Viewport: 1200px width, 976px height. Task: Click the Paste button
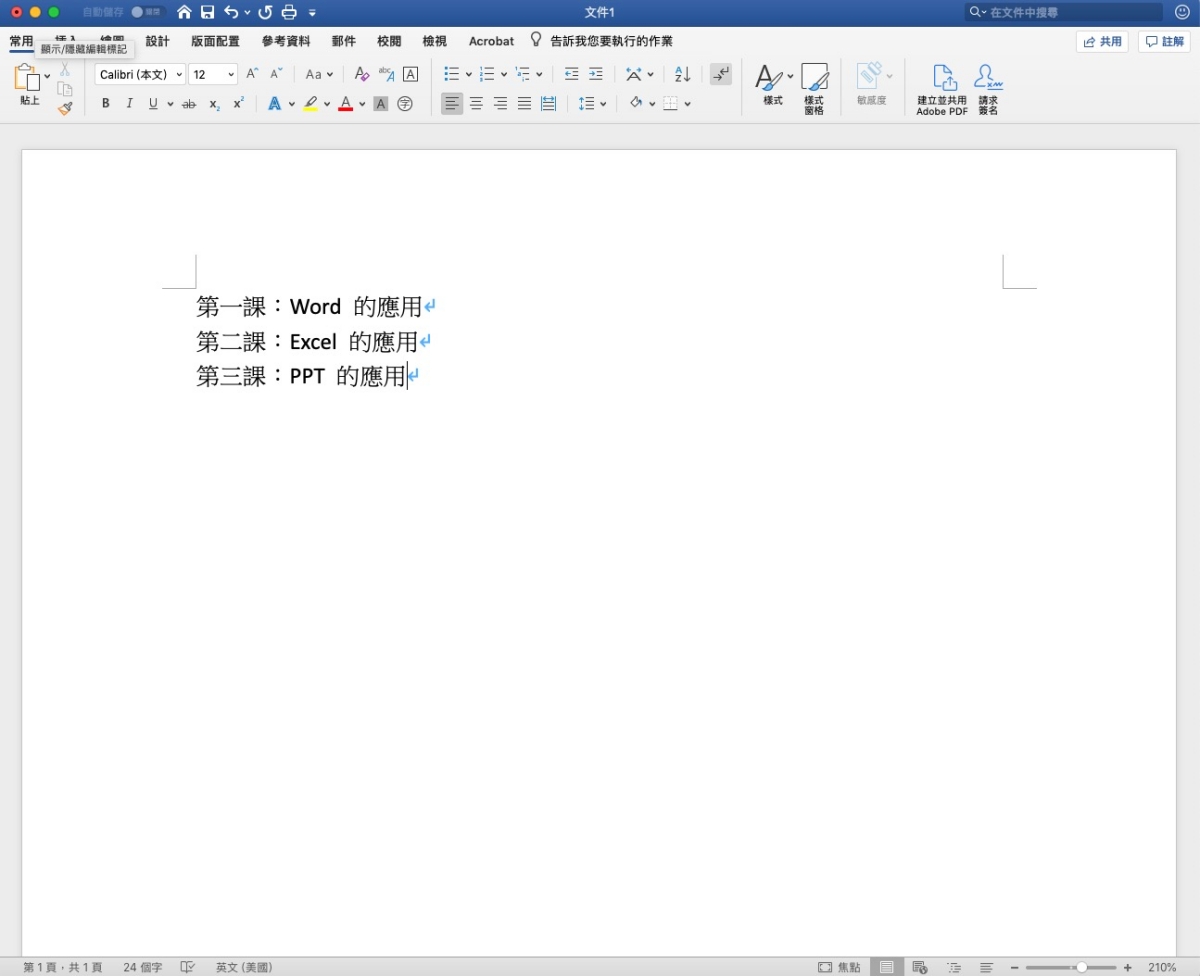click(29, 85)
